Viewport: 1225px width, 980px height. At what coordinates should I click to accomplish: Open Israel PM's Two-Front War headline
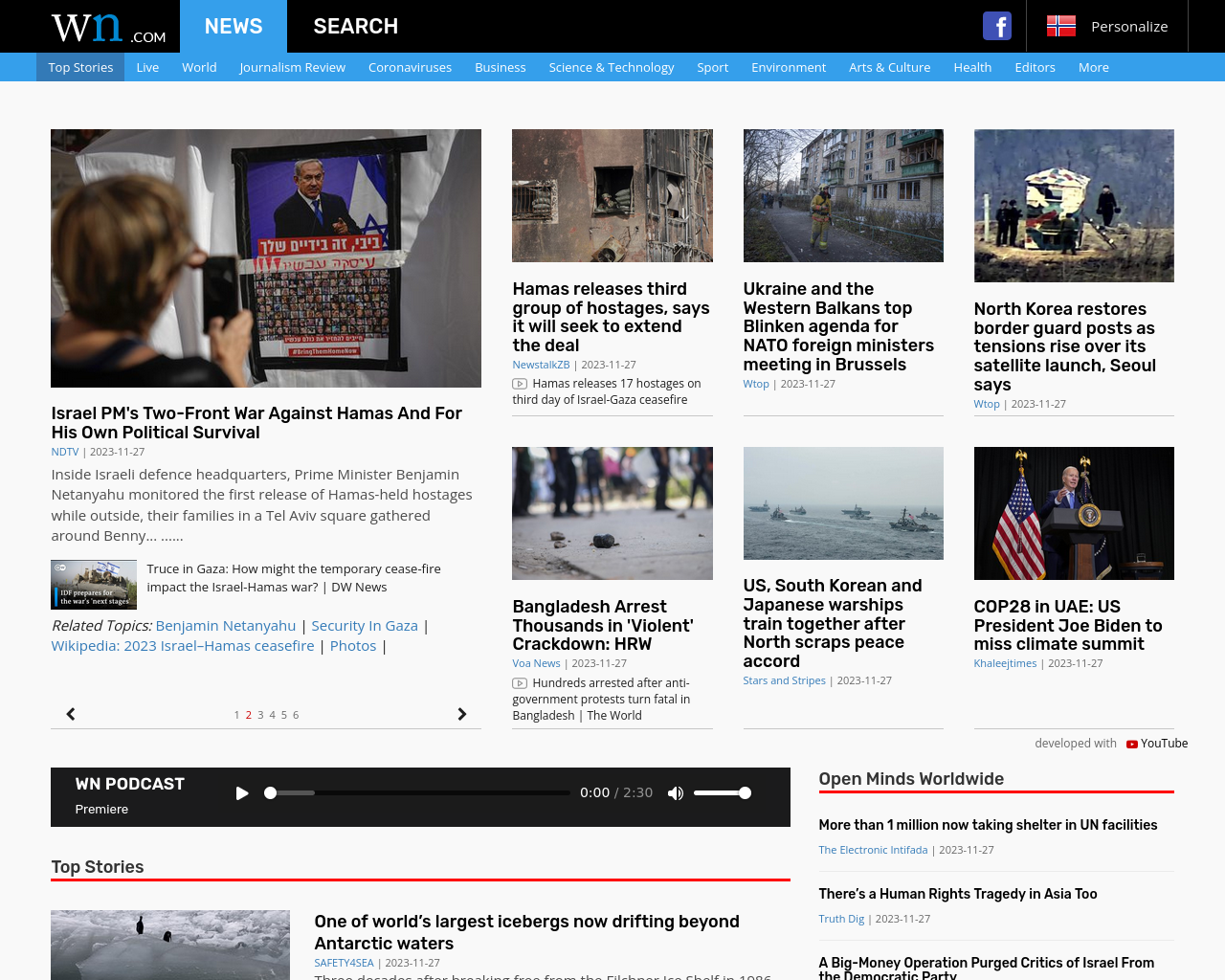[x=256, y=422]
